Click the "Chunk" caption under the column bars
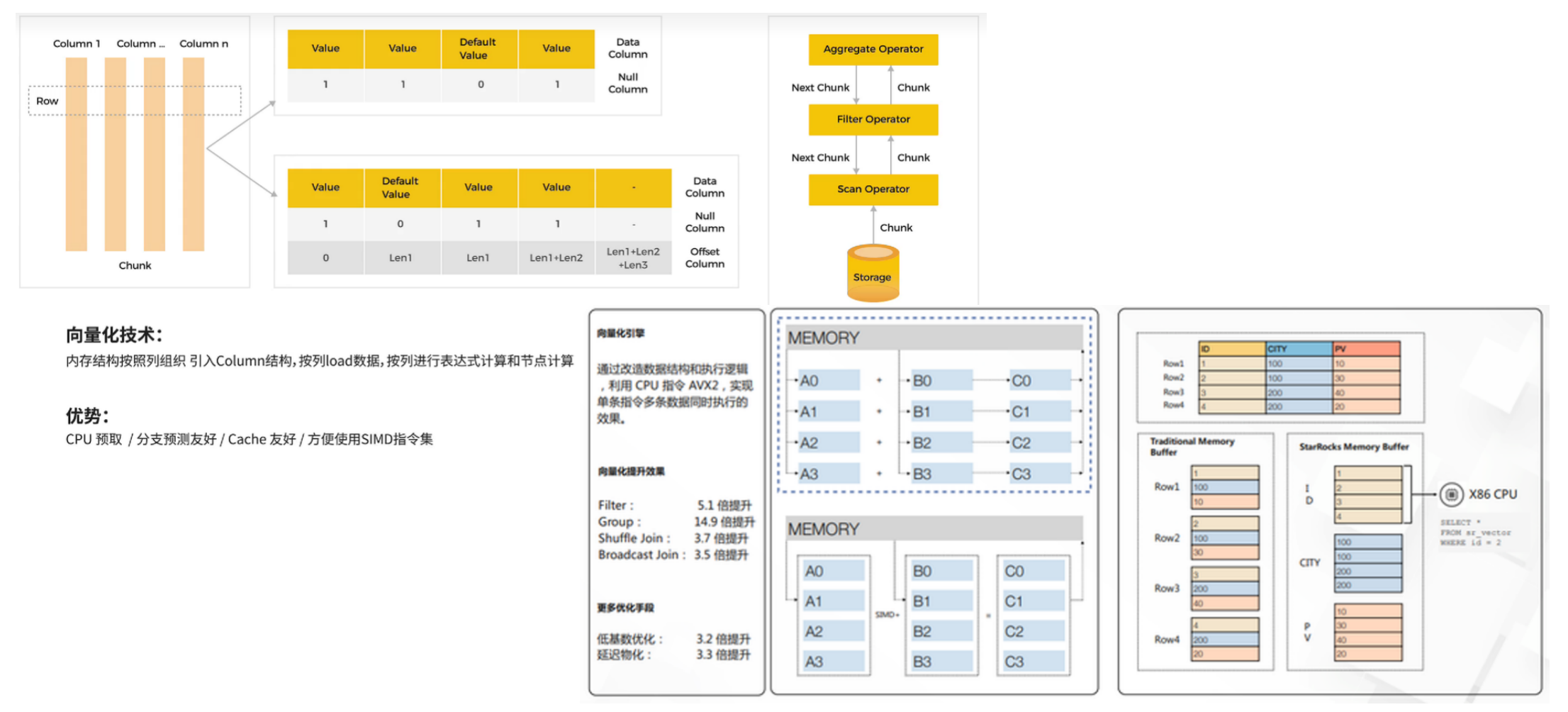1568x712 pixels. point(135,265)
